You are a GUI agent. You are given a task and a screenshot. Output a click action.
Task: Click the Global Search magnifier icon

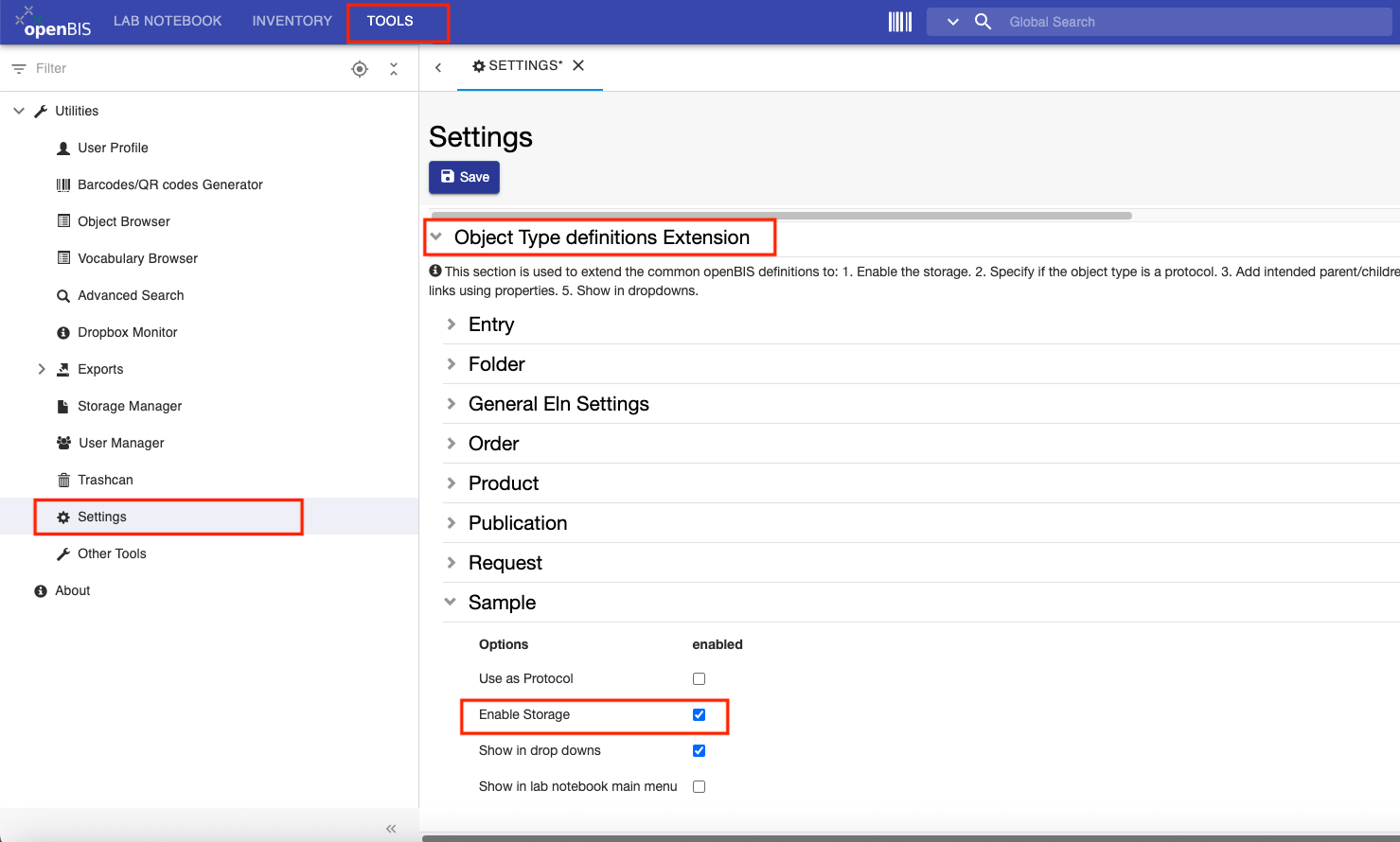pos(983,21)
